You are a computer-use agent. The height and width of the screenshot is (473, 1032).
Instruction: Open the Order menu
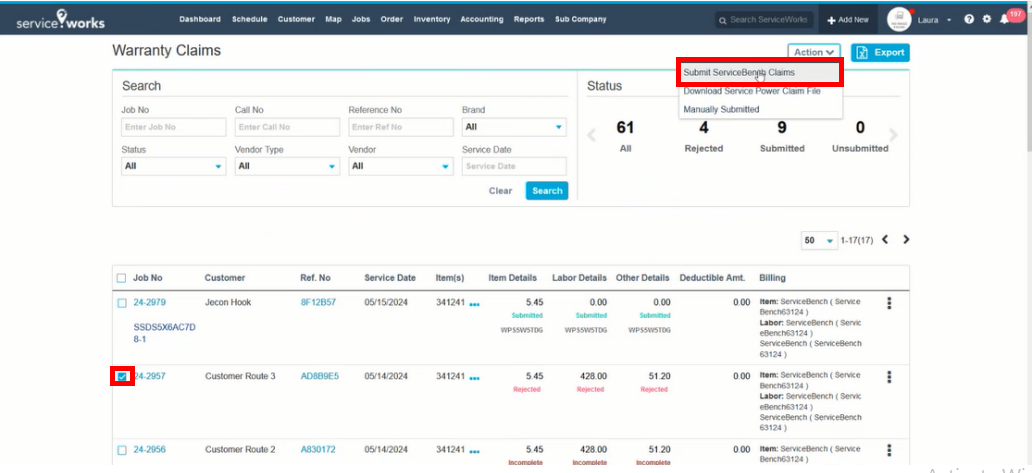(392, 20)
